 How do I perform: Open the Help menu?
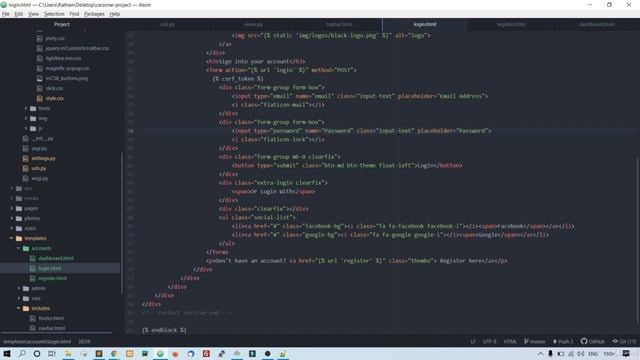click(x=115, y=14)
